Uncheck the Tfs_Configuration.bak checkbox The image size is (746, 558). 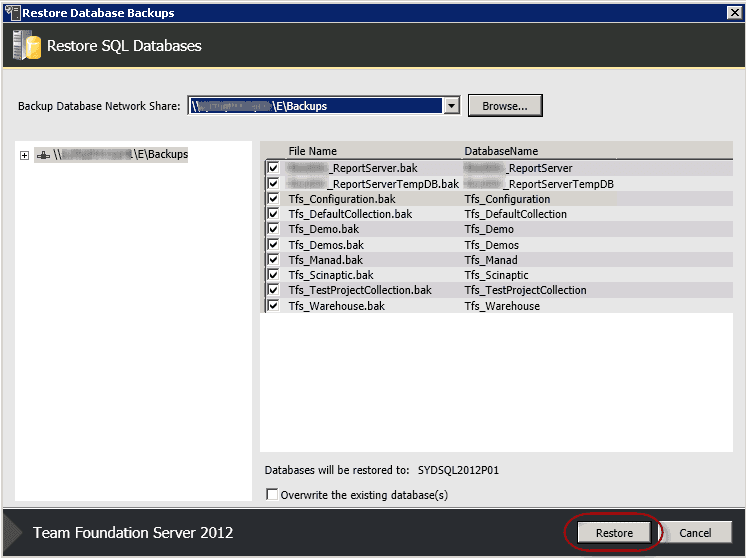[x=273, y=199]
